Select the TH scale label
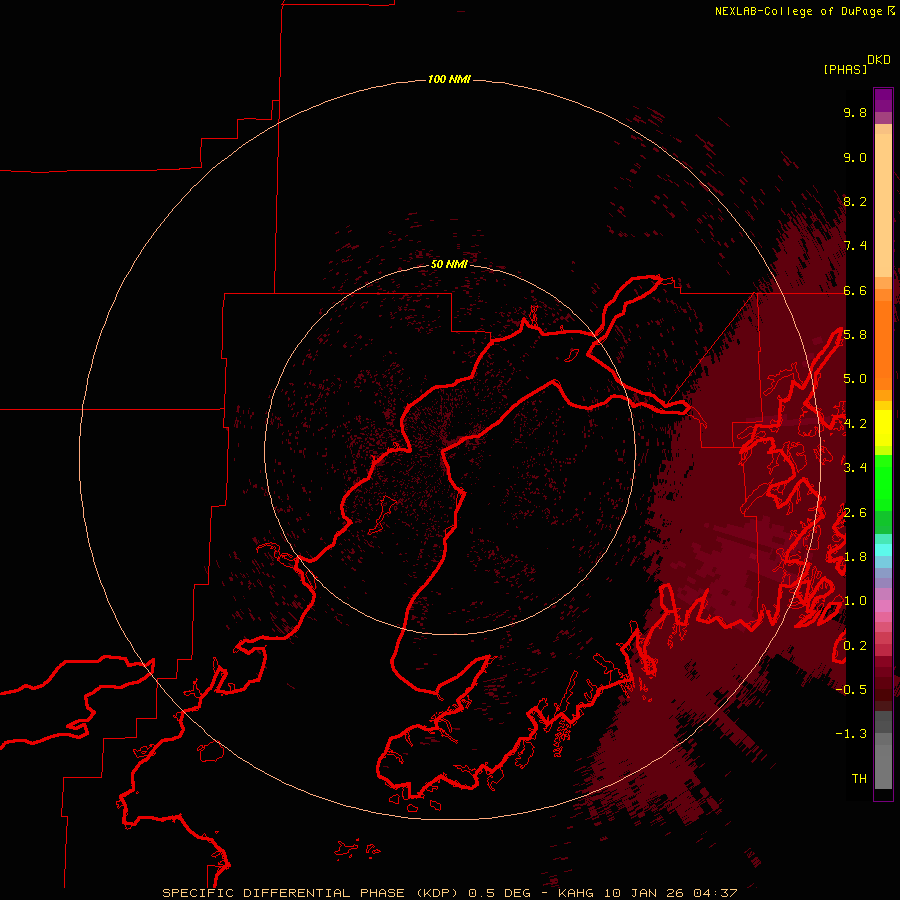Viewport: 900px width, 900px height. click(859, 779)
